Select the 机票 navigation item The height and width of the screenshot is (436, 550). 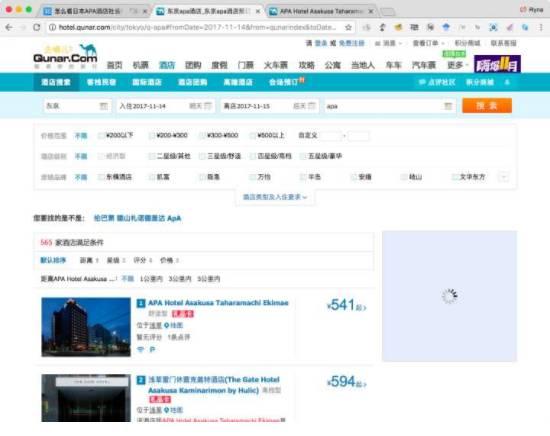(140, 65)
